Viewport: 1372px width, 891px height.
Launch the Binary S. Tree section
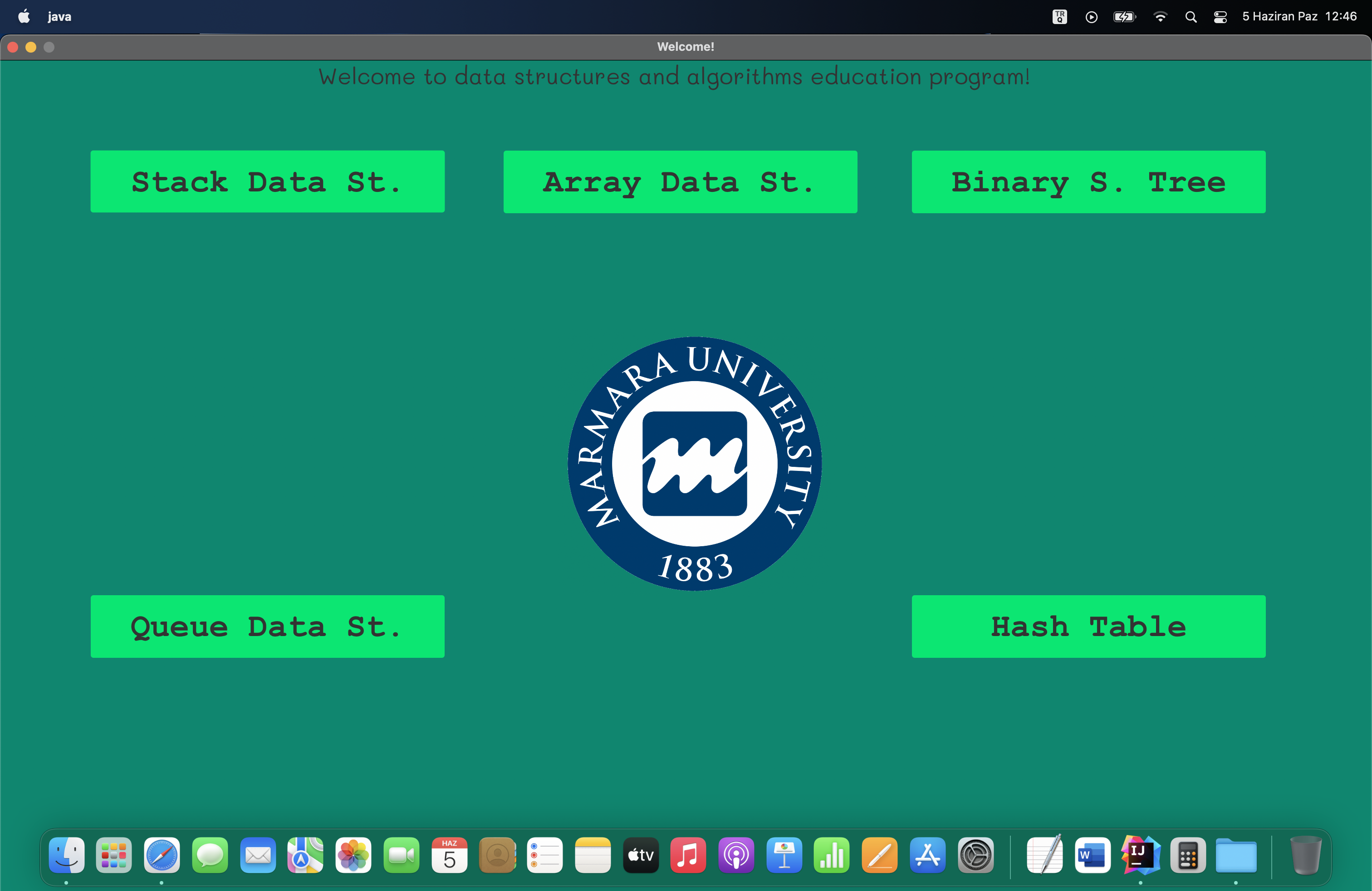1088,181
